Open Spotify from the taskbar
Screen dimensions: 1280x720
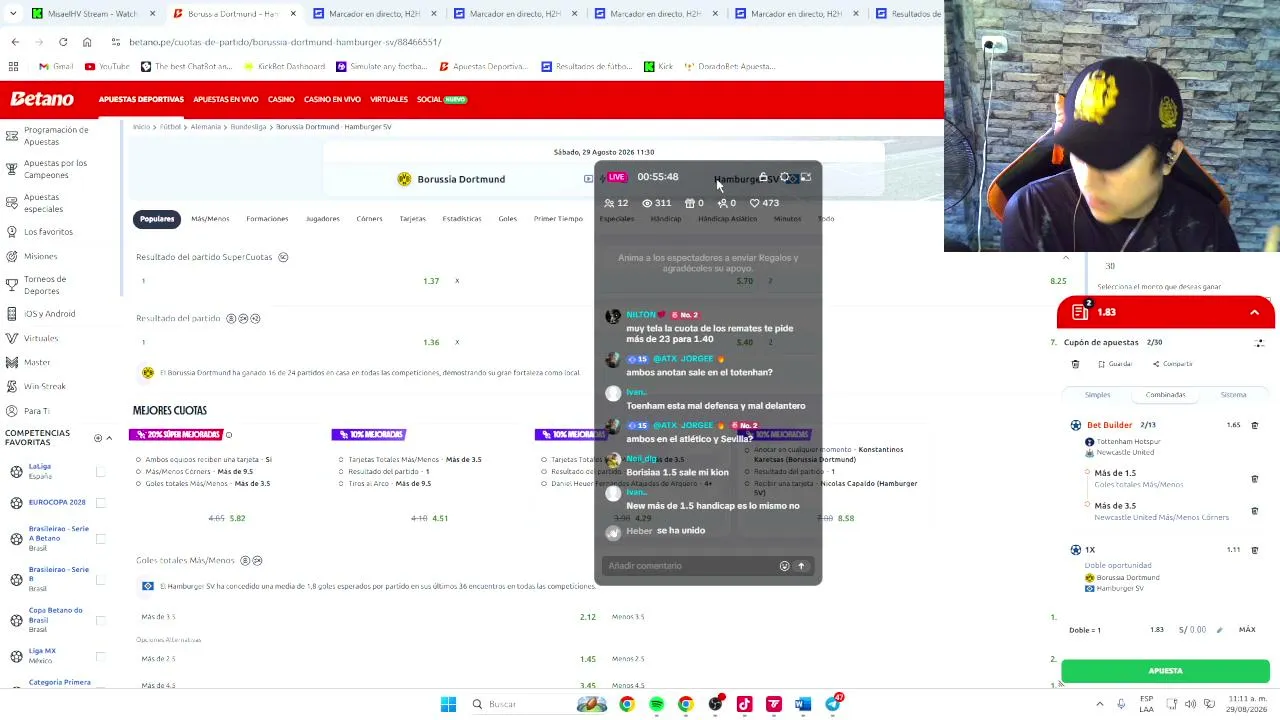tap(656, 704)
